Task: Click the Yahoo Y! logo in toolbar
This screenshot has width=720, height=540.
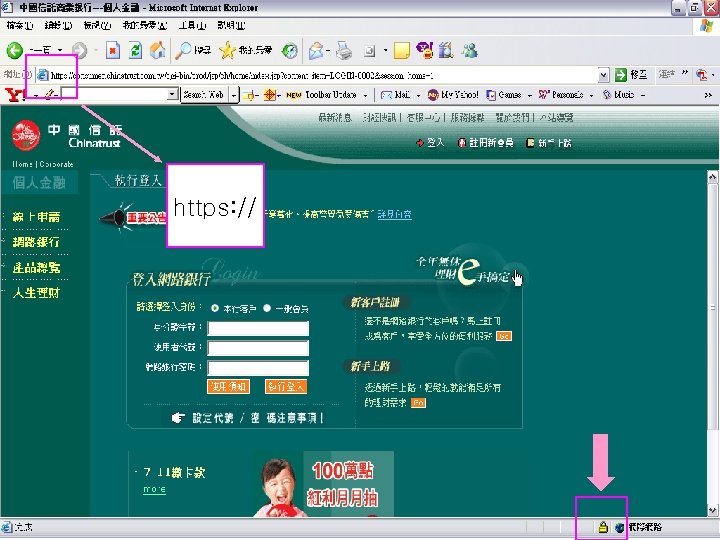Action: point(15,95)
